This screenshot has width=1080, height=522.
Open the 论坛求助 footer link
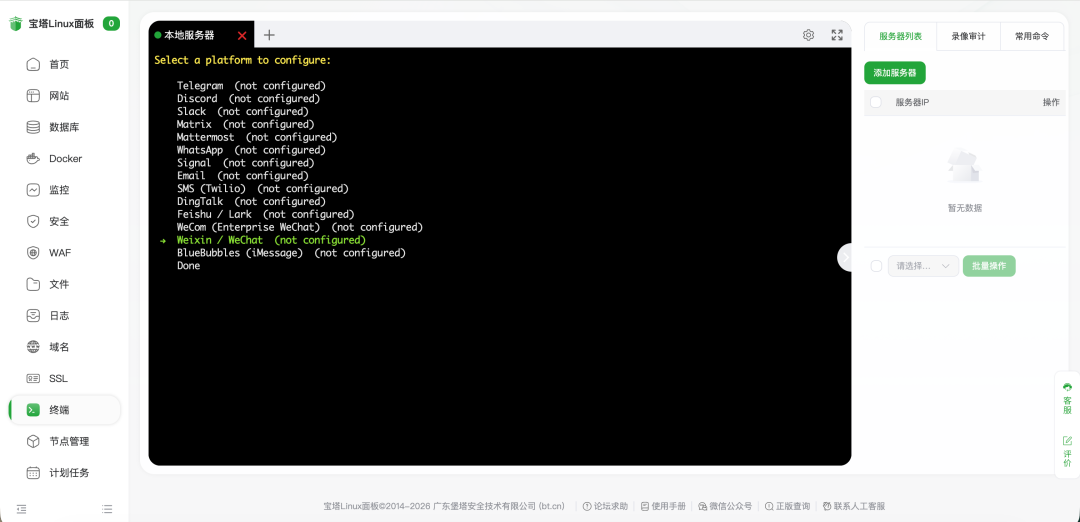605,506
